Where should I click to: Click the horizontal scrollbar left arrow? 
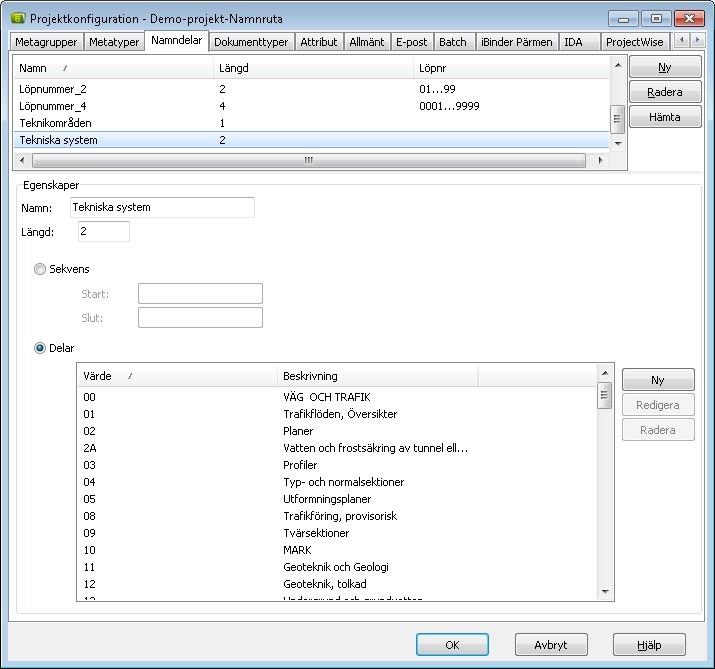[22, 160]
